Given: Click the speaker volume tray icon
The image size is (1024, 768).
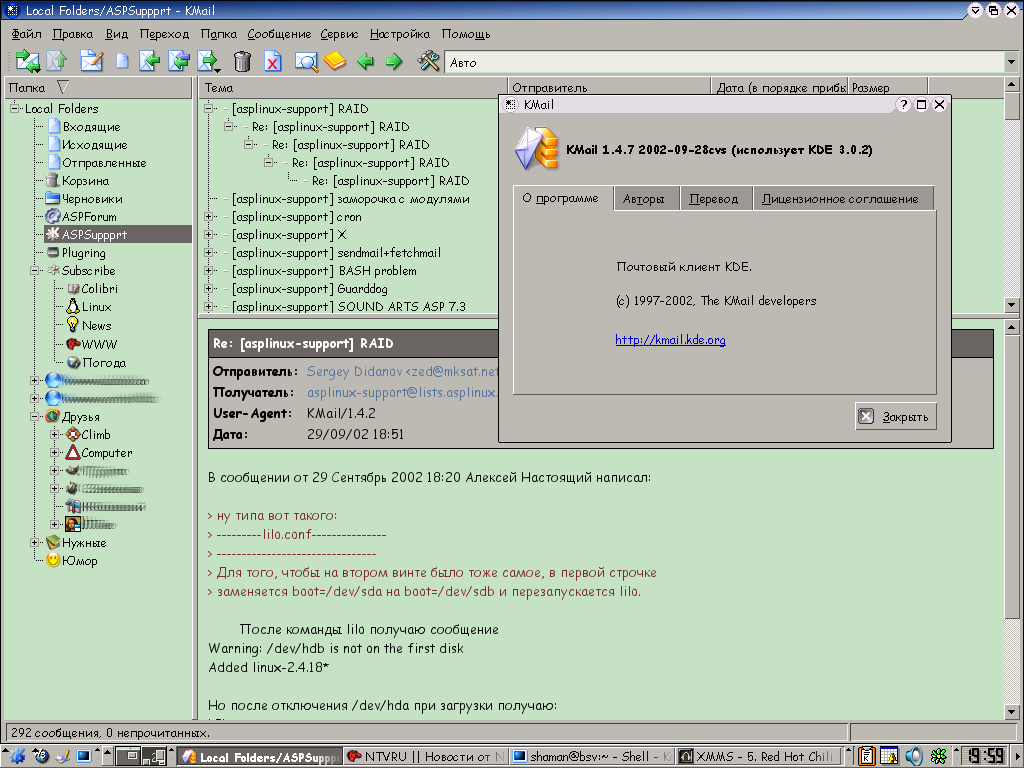Looking at the screenshot, I should (914, 756).
